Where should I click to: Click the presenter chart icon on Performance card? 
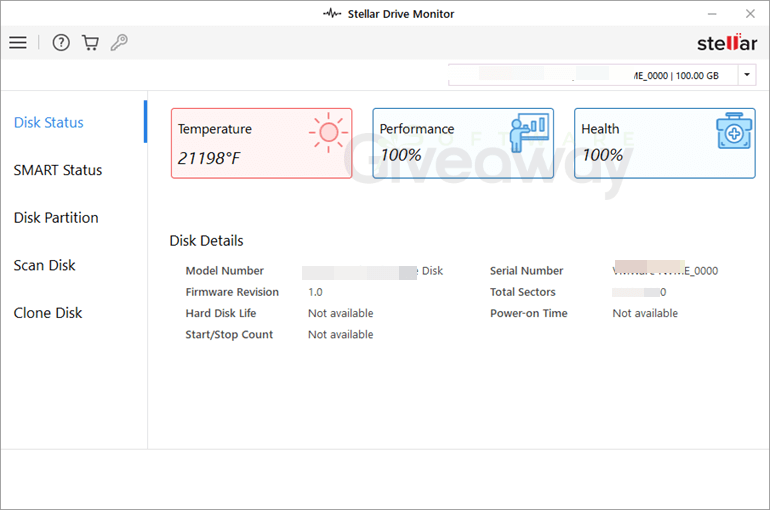[x=529, y=132]
